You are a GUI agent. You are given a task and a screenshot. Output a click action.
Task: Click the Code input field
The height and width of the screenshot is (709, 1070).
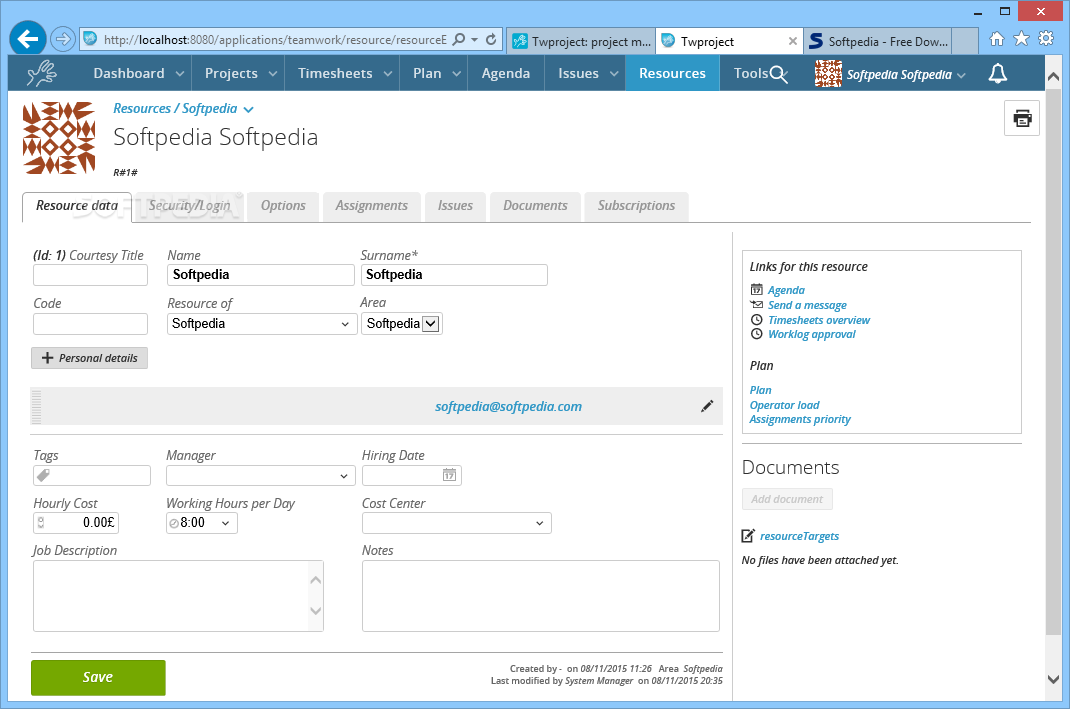point(90,323)
